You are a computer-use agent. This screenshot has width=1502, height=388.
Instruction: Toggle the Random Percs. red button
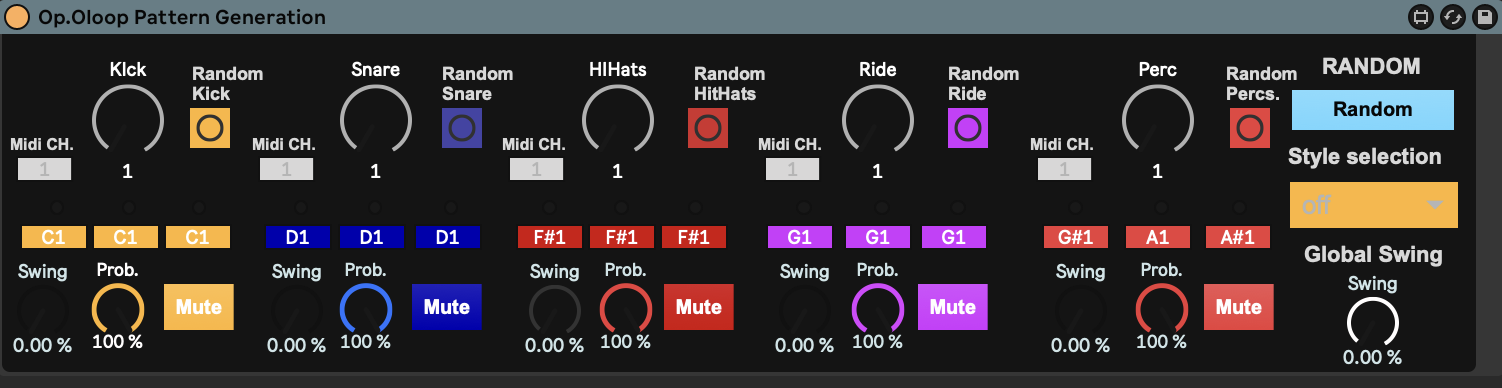(x=1249, y=128)
